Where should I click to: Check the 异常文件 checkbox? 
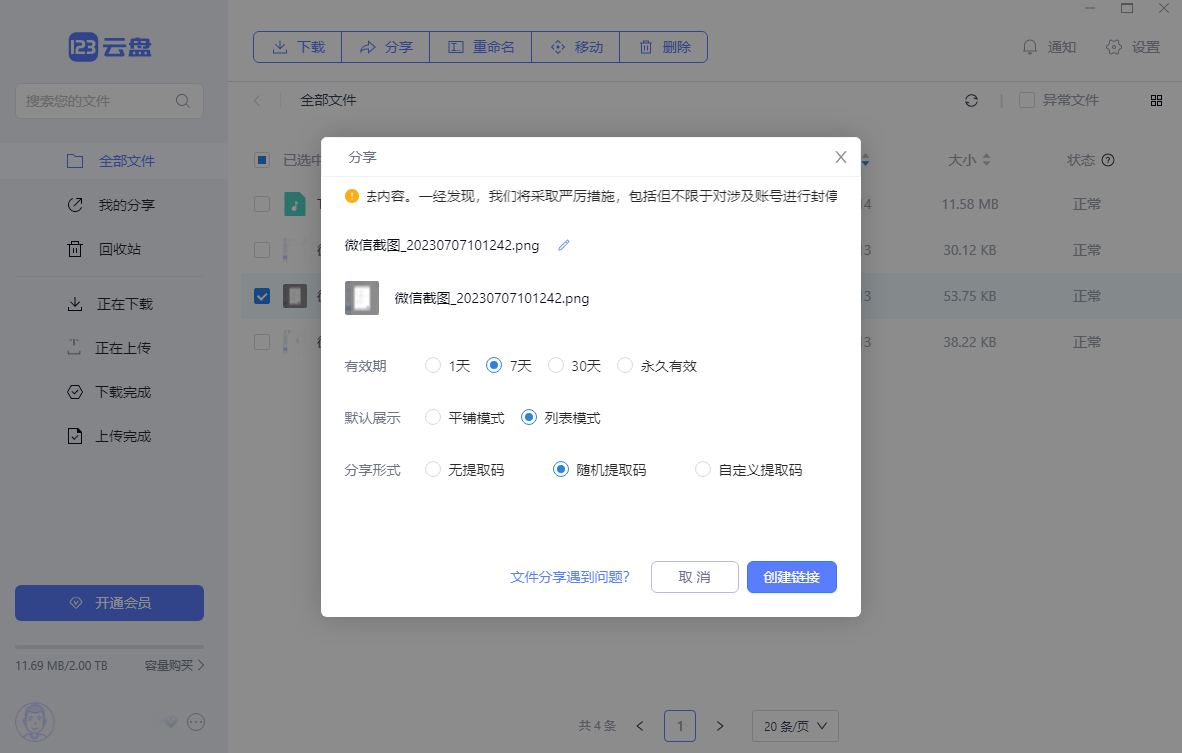[1026, 100]
